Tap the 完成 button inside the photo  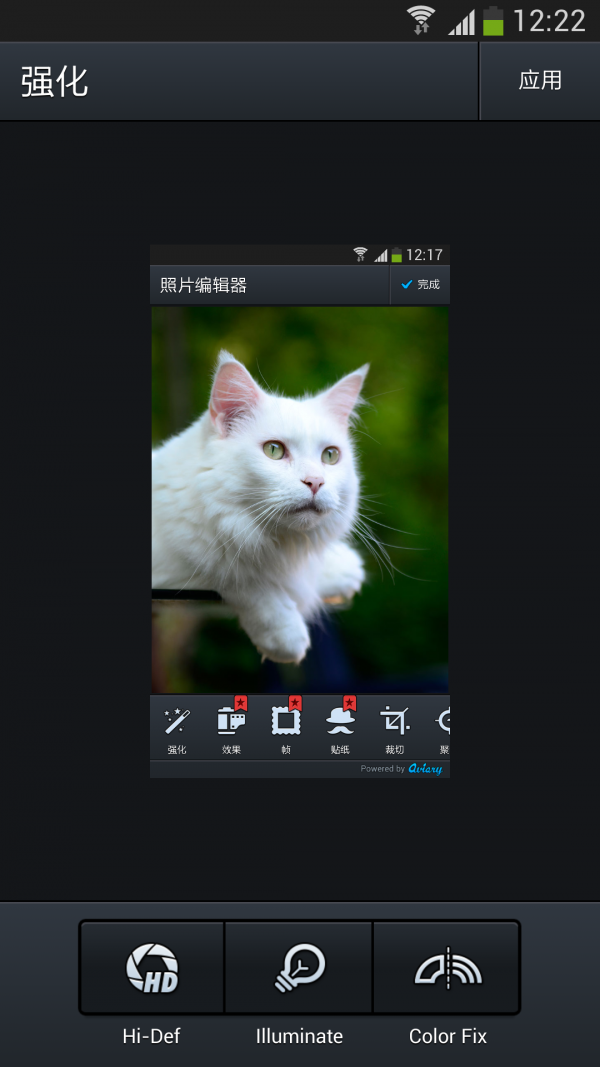pos(420,284)
